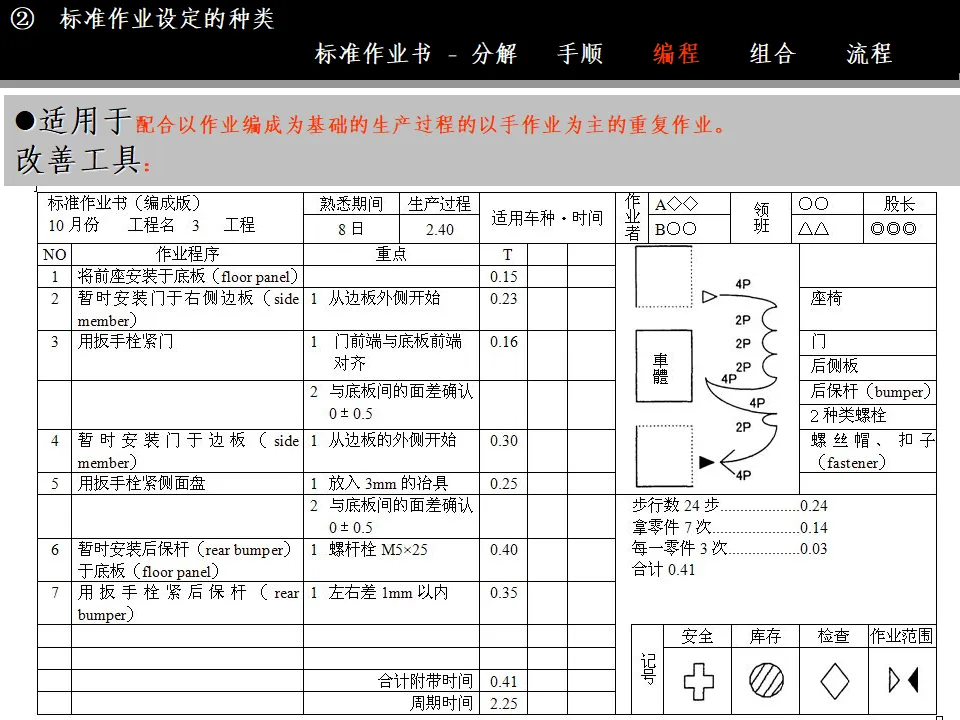960x720 pixels.
Task: Click 放入 3mm 的治具 key point
Action: 388,483
